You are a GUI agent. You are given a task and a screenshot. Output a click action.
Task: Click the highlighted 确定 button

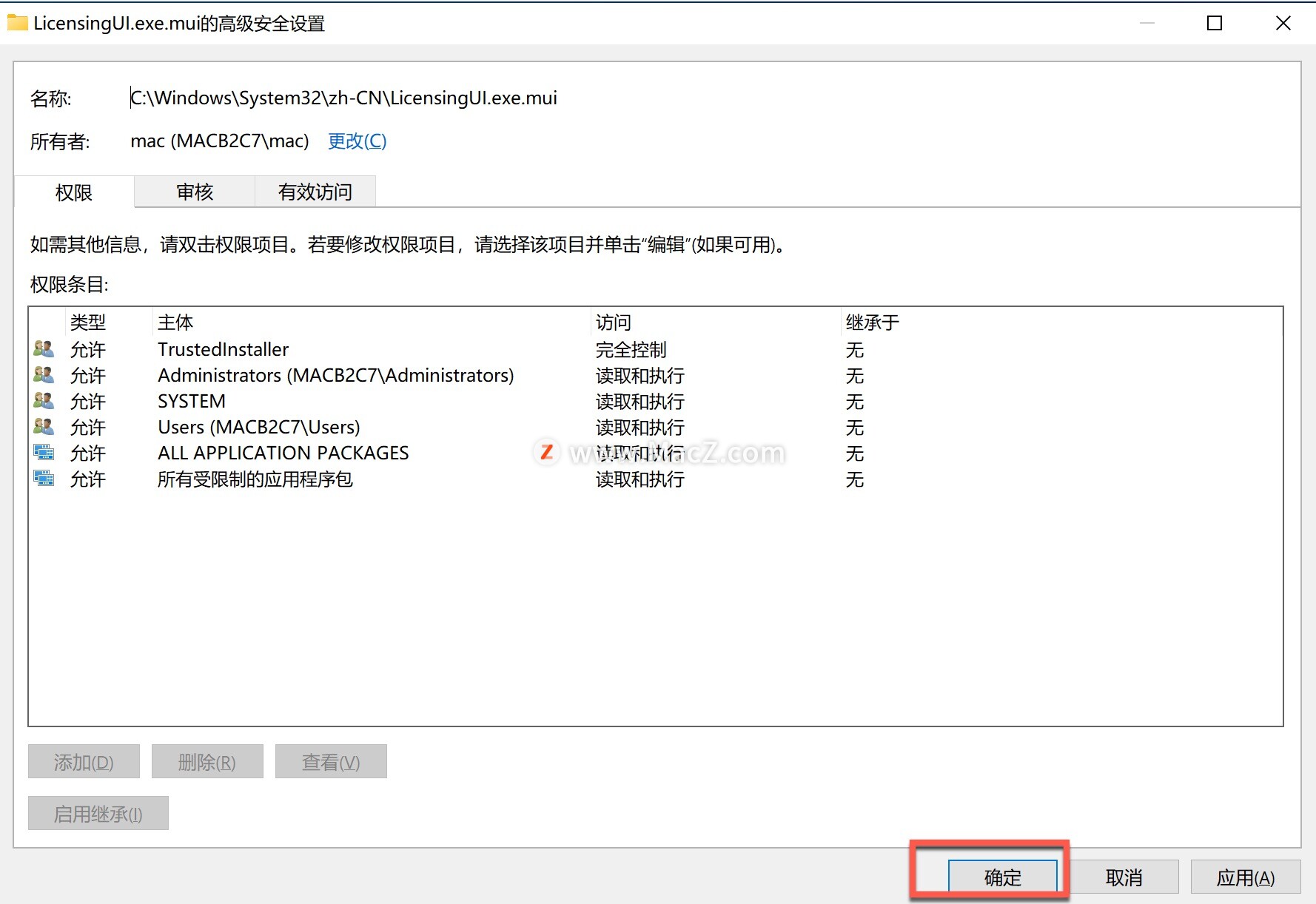[1003, 877]
